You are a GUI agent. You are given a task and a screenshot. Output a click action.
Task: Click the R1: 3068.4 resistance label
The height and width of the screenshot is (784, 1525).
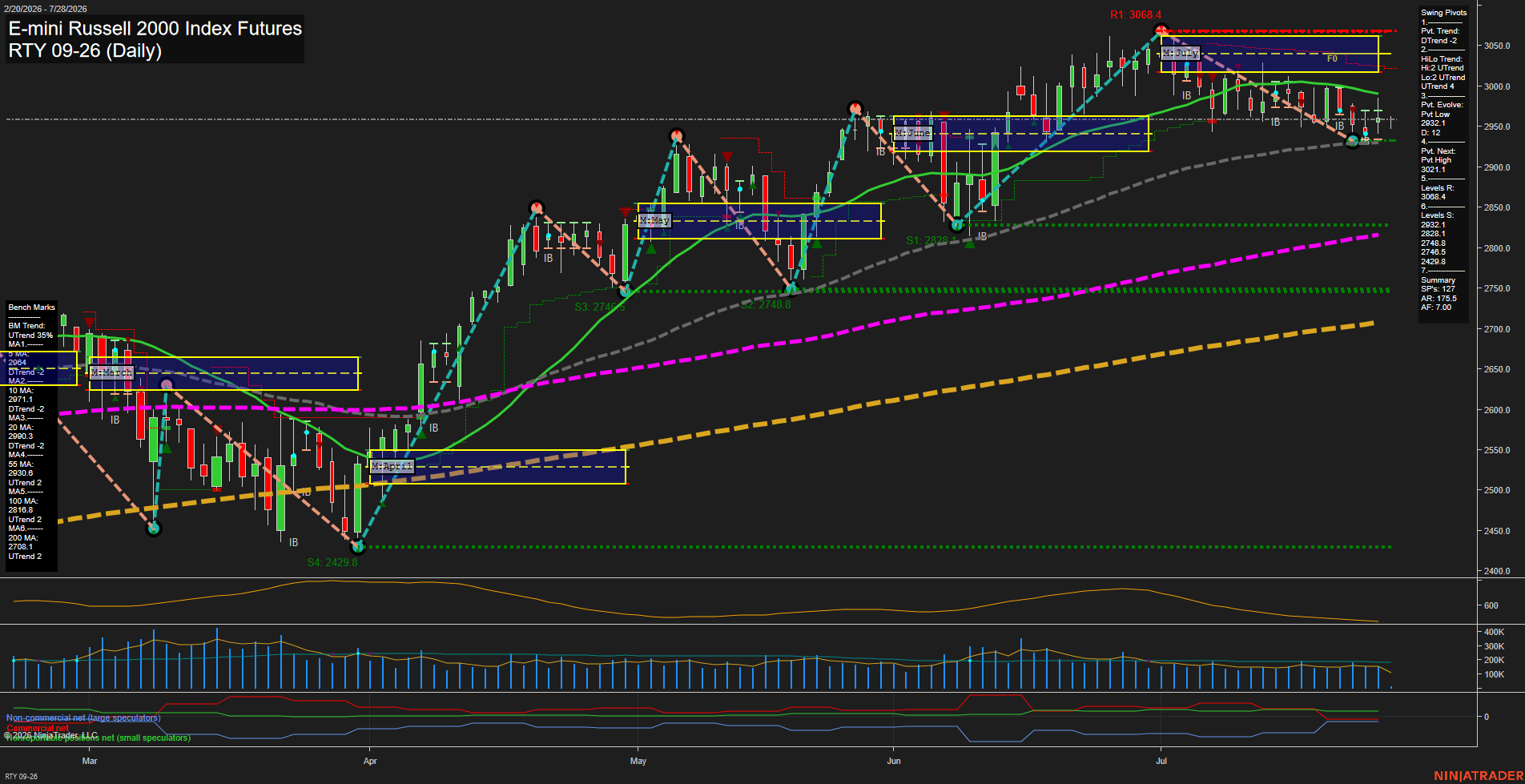(x=1135, y=14)
